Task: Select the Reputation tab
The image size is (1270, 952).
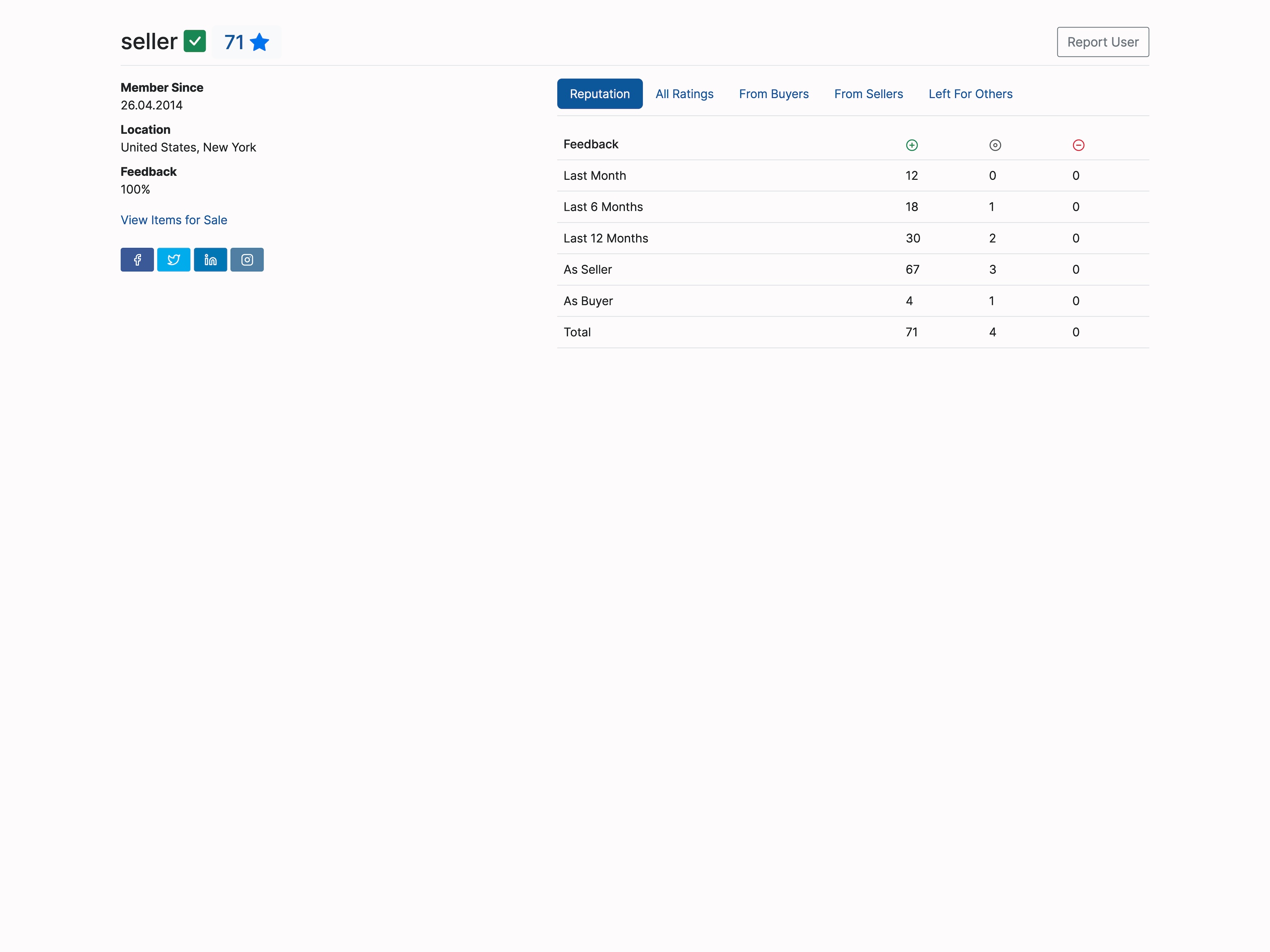Action: [599, 94]
